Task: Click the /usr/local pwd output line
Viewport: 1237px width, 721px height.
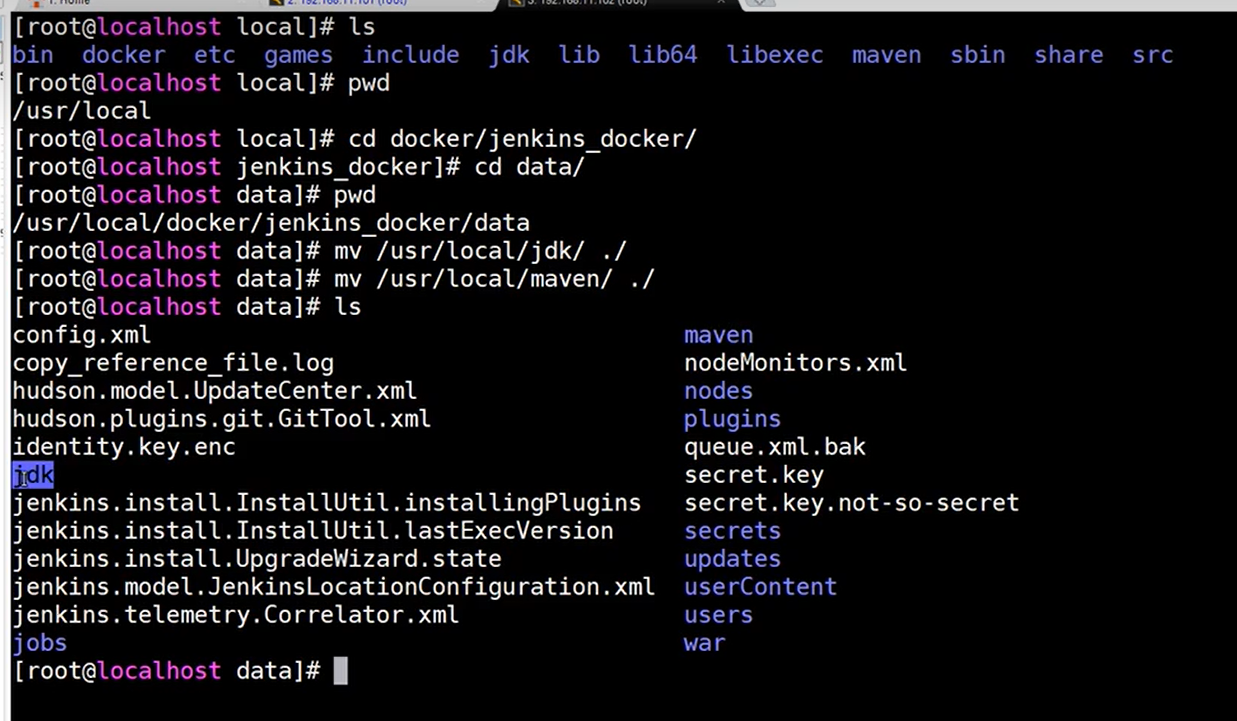Action: [82, 111]
